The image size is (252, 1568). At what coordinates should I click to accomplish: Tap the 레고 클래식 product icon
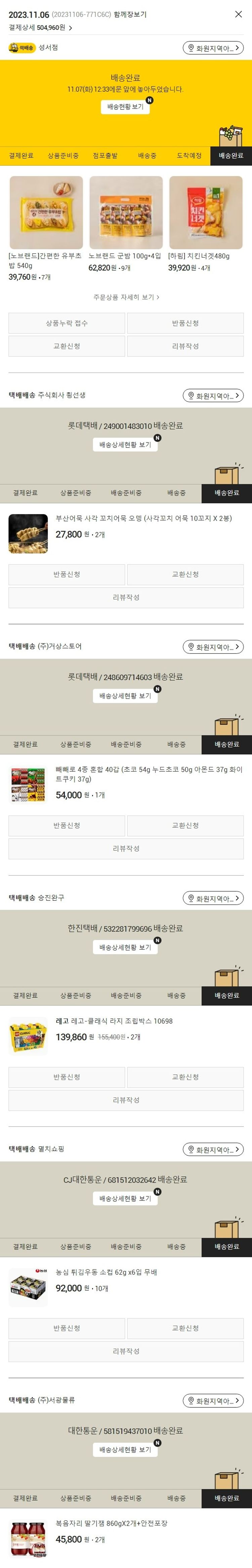tap(28, 1036)
